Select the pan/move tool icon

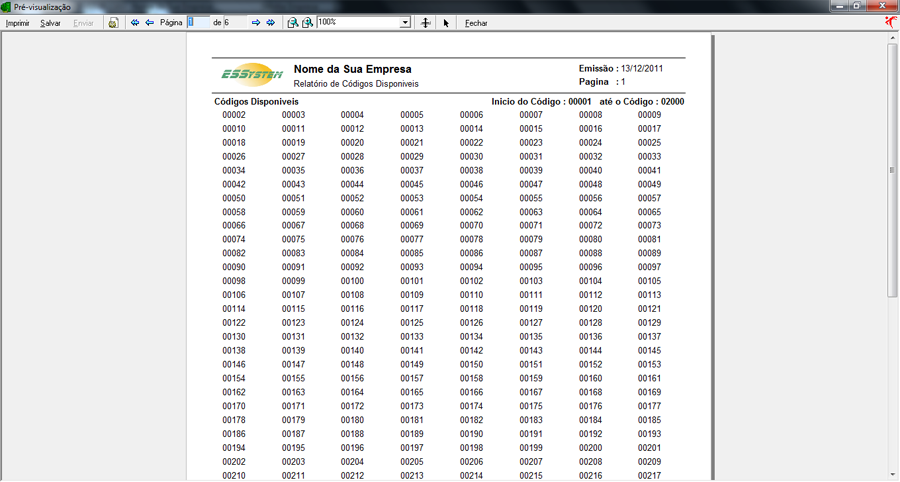pos(426,22)
